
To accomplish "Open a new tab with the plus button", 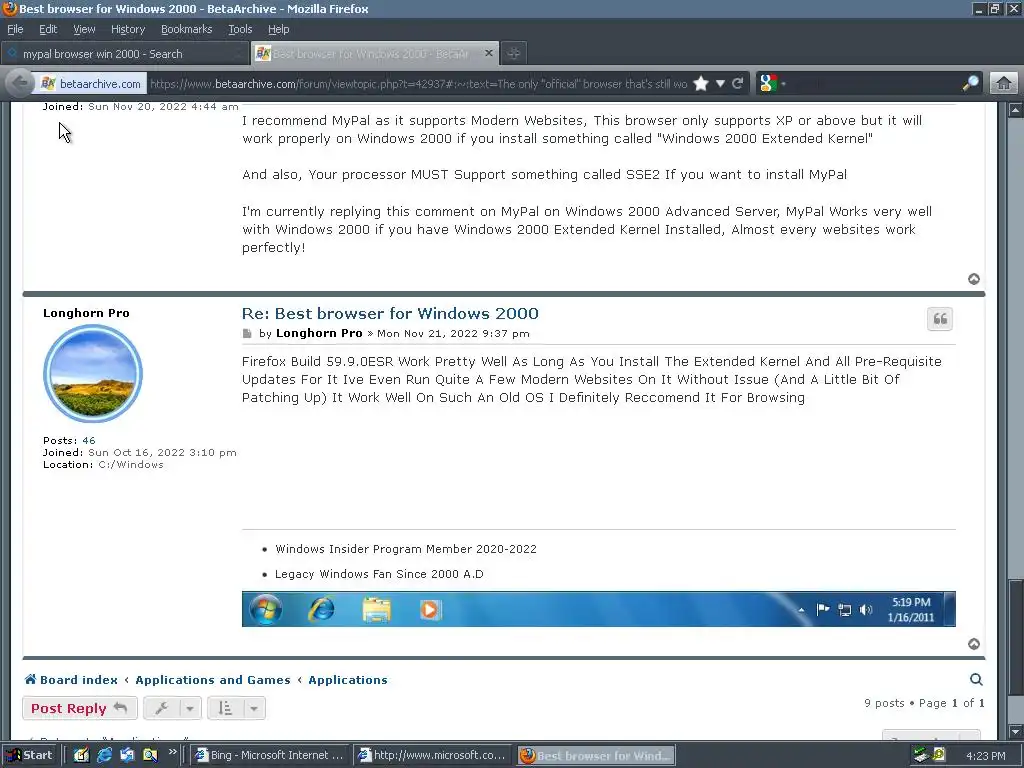I will pyautogui.click(x=514, y=54).
